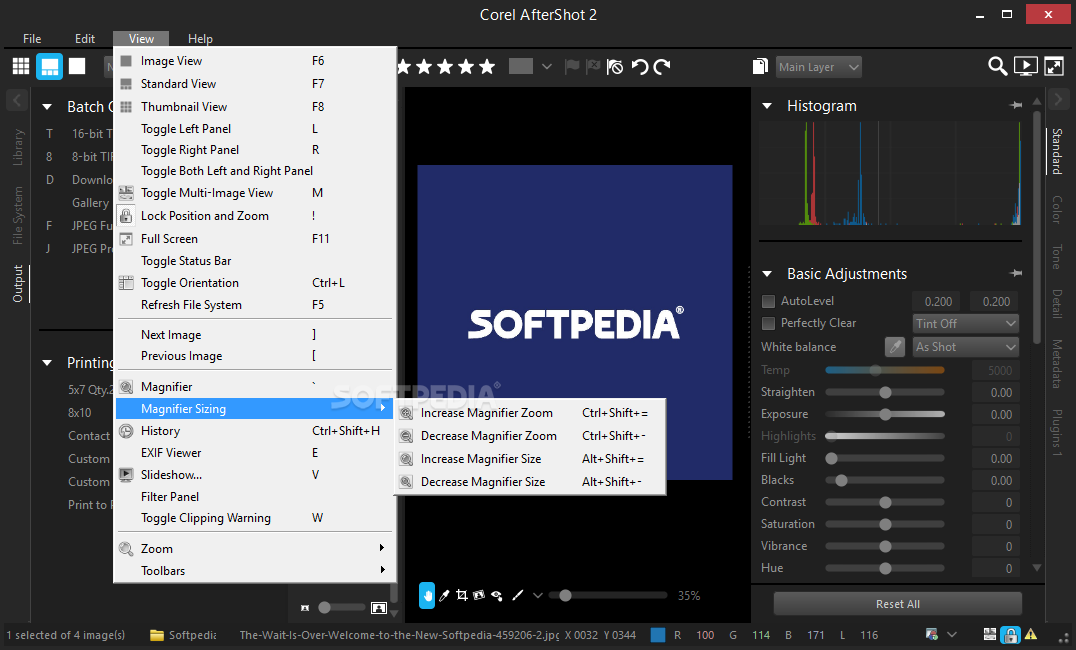
Task: Choose Decrease Magnifier Size
Action: coord(531,482)
